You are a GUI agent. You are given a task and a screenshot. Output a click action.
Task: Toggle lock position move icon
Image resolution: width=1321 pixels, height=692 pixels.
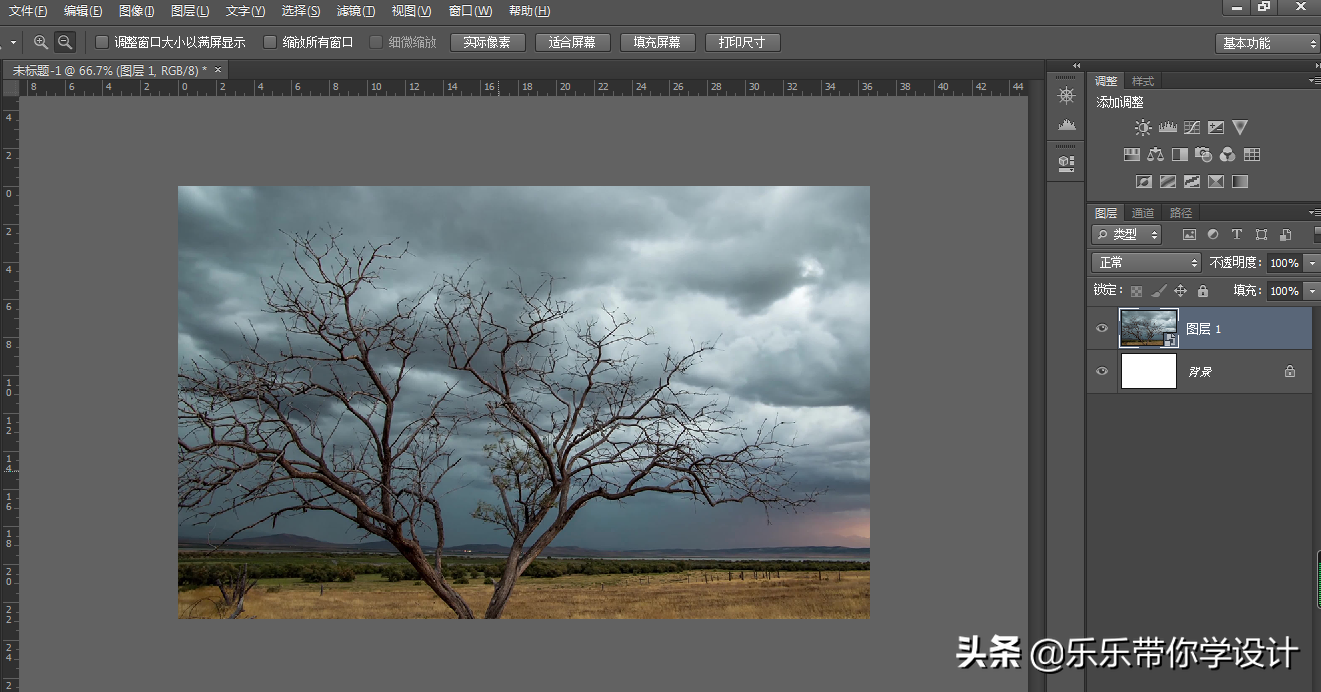click(1180, 291)
